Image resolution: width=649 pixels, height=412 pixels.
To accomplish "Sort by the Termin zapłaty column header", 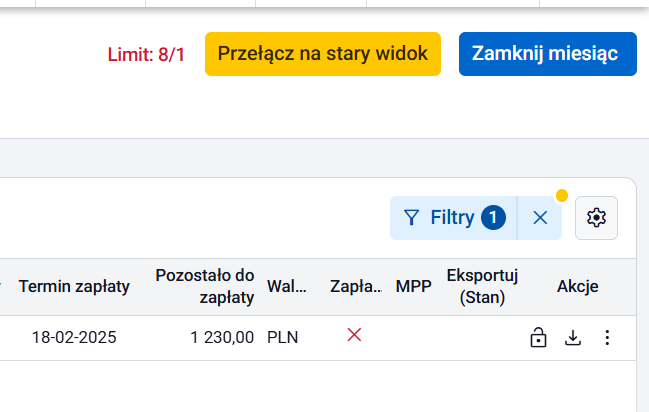I will click(74, 287).
